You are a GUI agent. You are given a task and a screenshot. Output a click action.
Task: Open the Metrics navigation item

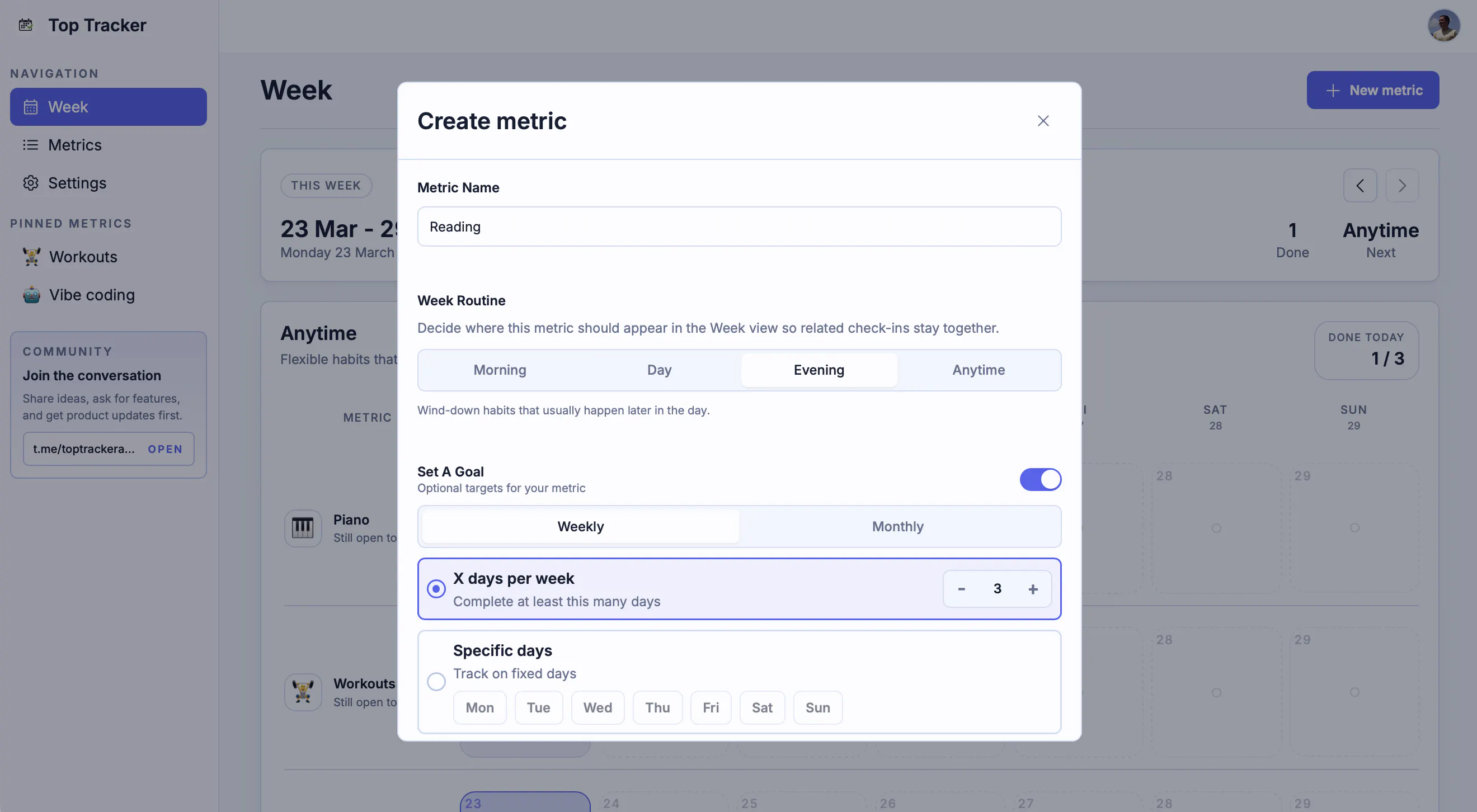coord(109,145)
